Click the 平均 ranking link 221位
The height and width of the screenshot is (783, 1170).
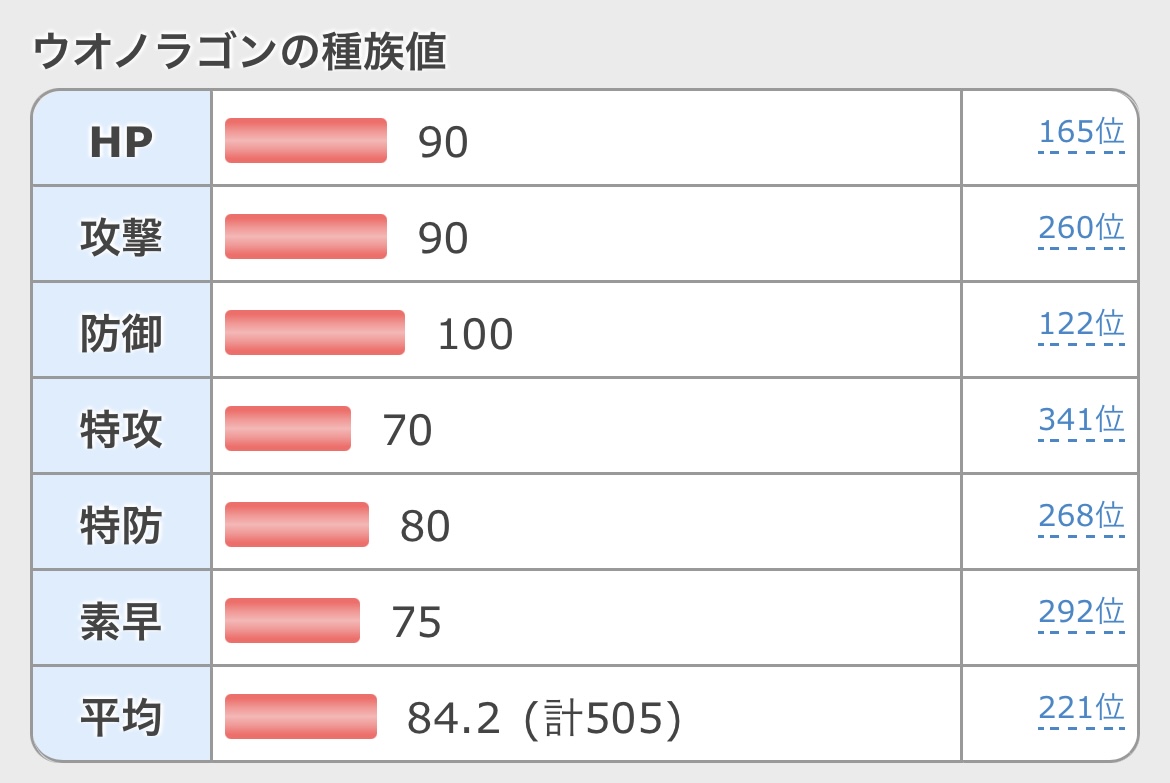[1081, 709]
